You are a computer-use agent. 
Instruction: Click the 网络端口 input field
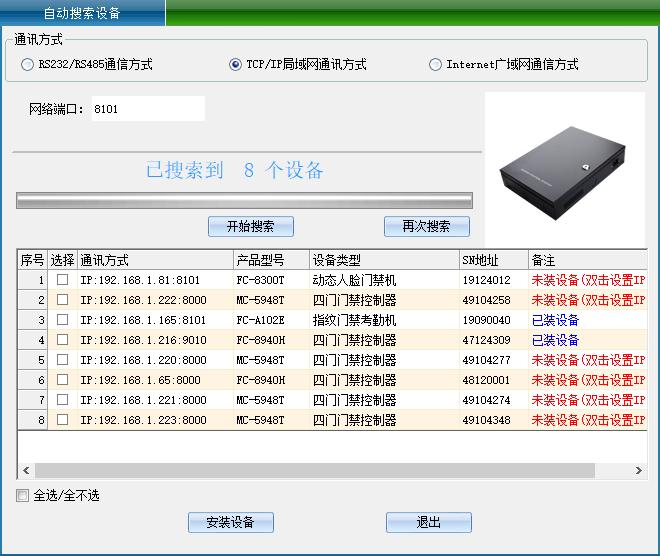click(147, 109)
